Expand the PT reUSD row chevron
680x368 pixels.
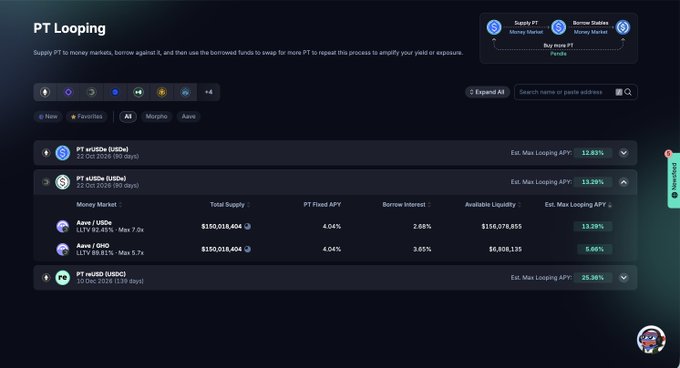pos(624,277)
